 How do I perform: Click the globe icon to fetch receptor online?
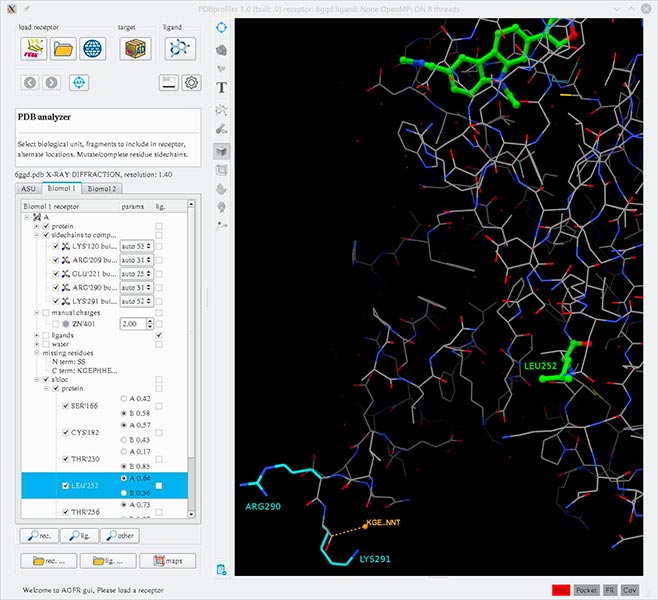pyautogui.click(x=93, y=47)
